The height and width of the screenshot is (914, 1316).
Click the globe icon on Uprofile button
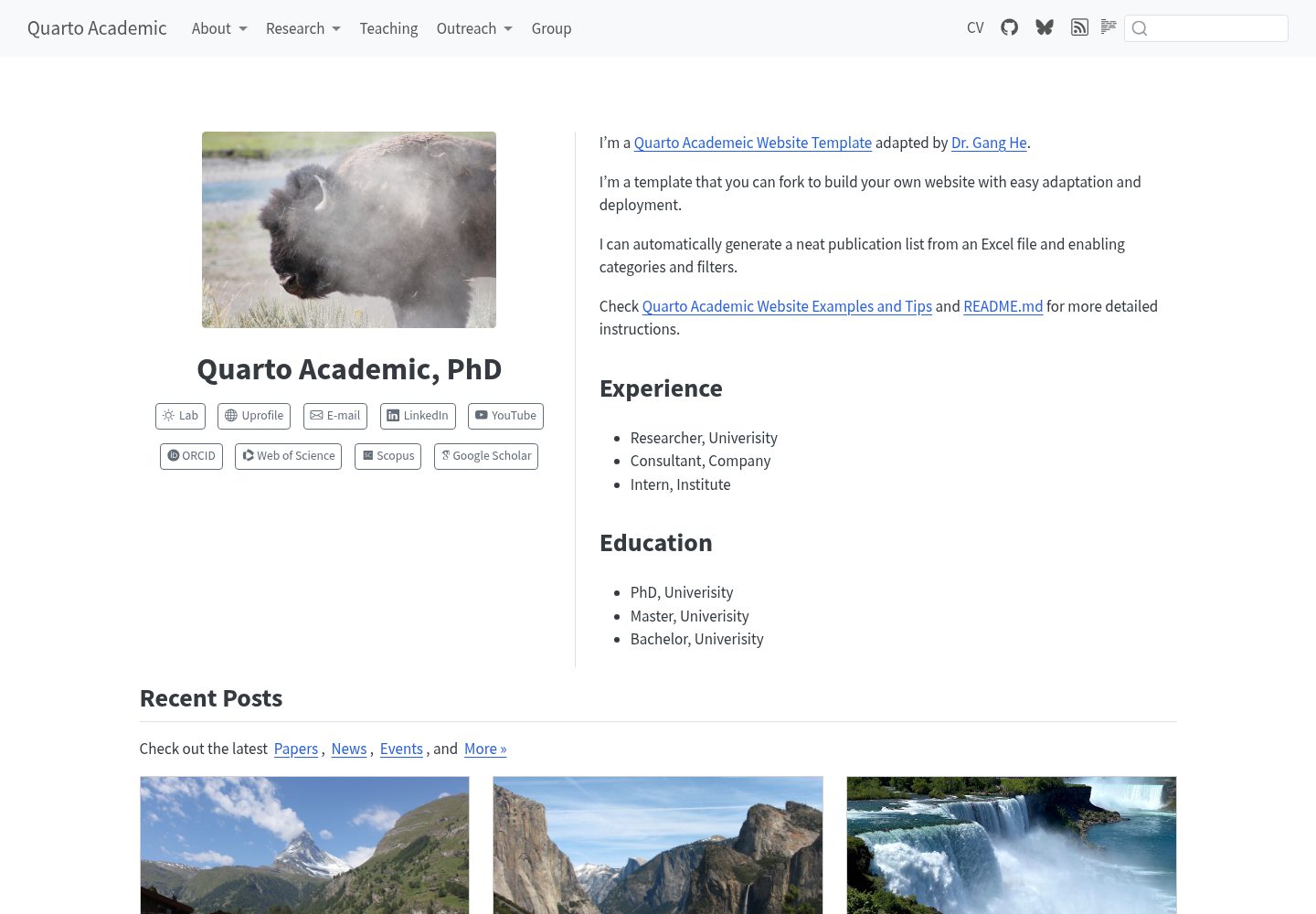[231, 415]
